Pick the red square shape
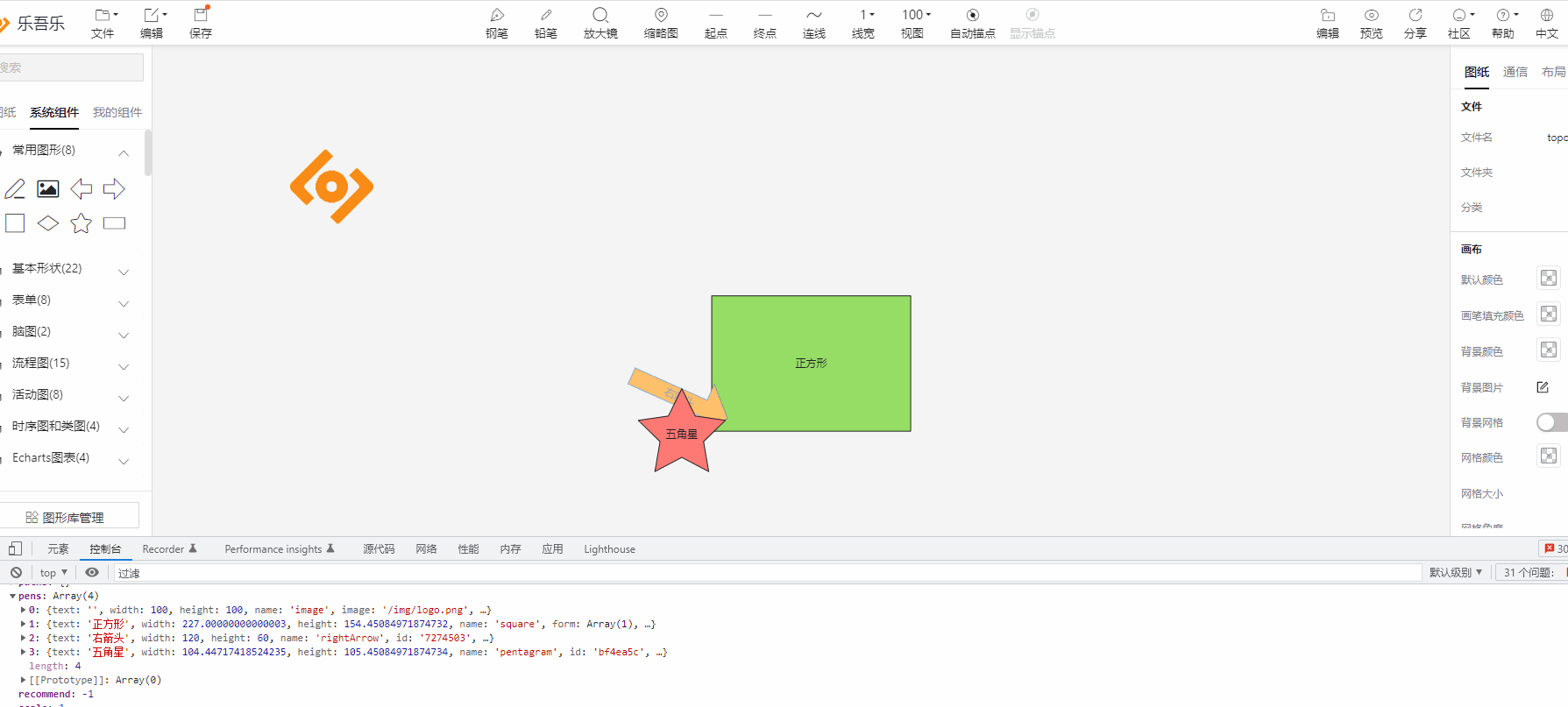Screen dimensions: 1568x707 [x=15, y=223]
